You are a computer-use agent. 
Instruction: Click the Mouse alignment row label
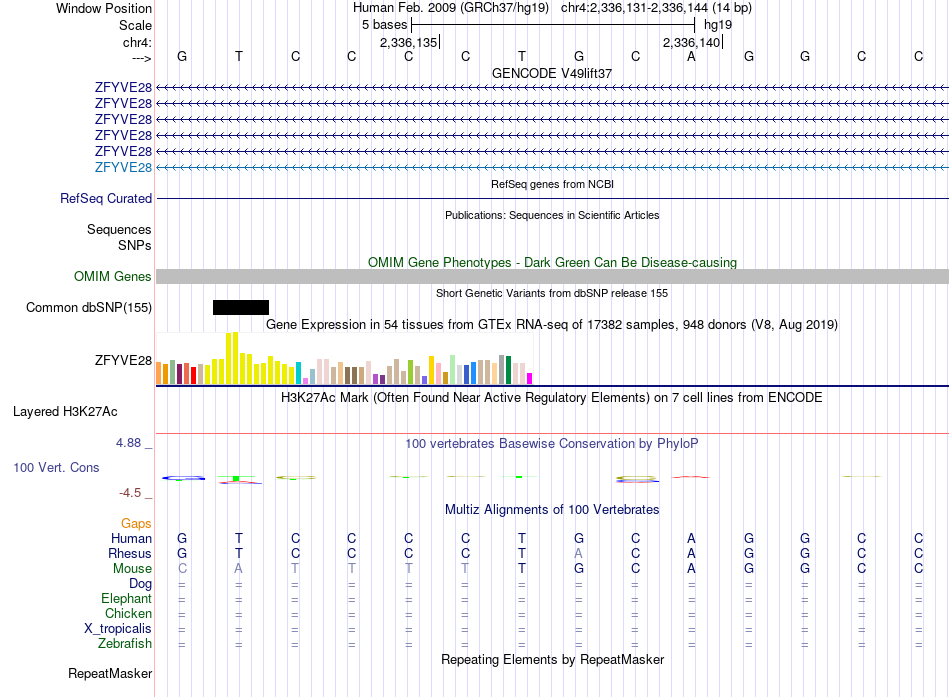pos(132,569)
